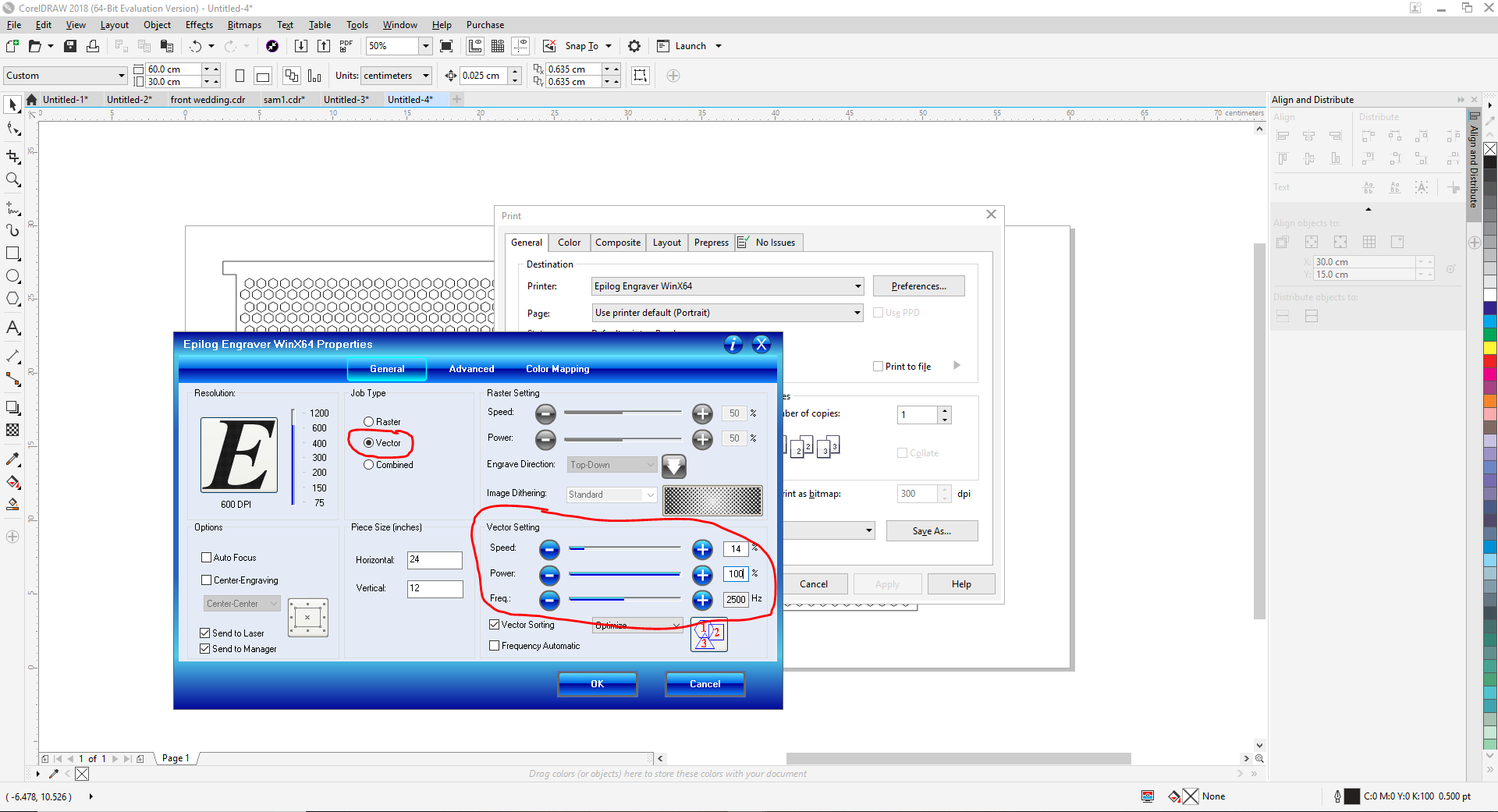Open the Effects menu
1498x812 pixels.
(x=199, y=25)
